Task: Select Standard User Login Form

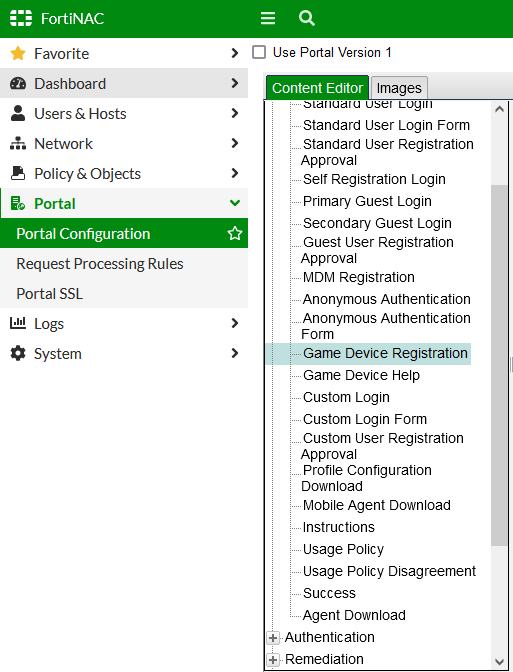Action: click(386, 125)
